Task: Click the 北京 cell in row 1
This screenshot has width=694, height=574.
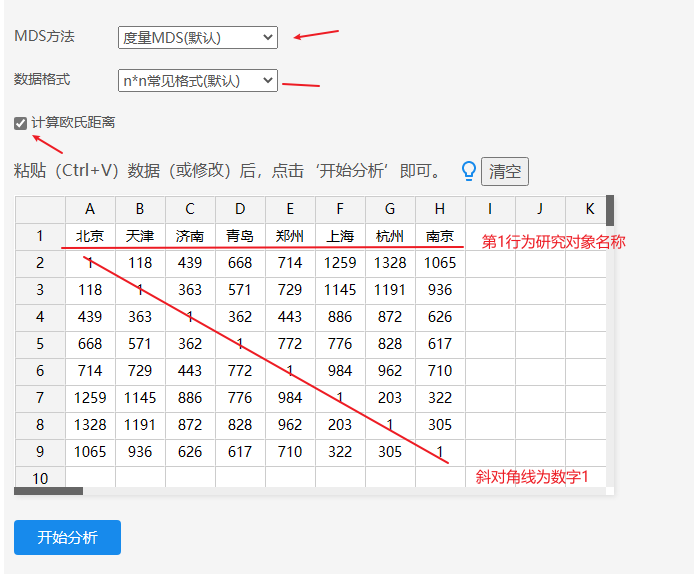Action: (x=90, y=236)
